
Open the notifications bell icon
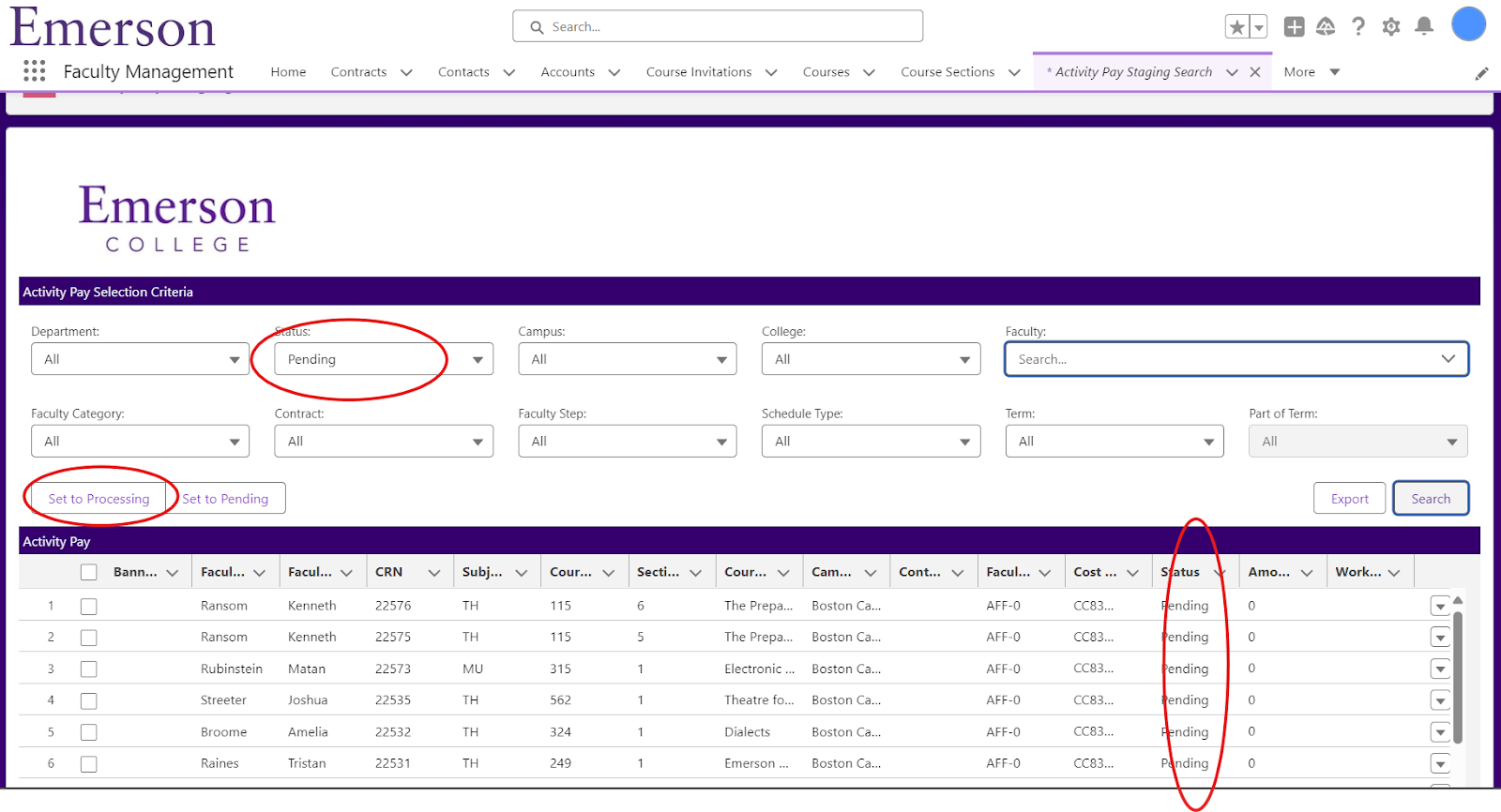1424,26
